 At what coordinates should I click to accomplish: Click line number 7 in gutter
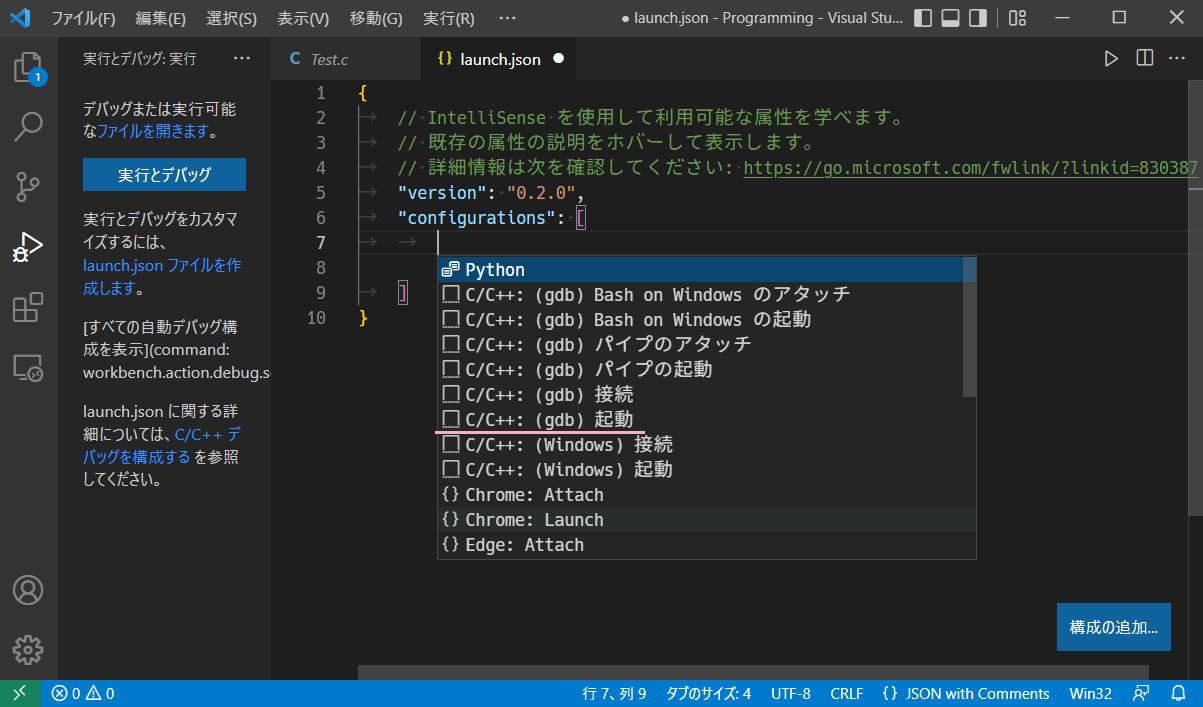(x=320, y=243)
